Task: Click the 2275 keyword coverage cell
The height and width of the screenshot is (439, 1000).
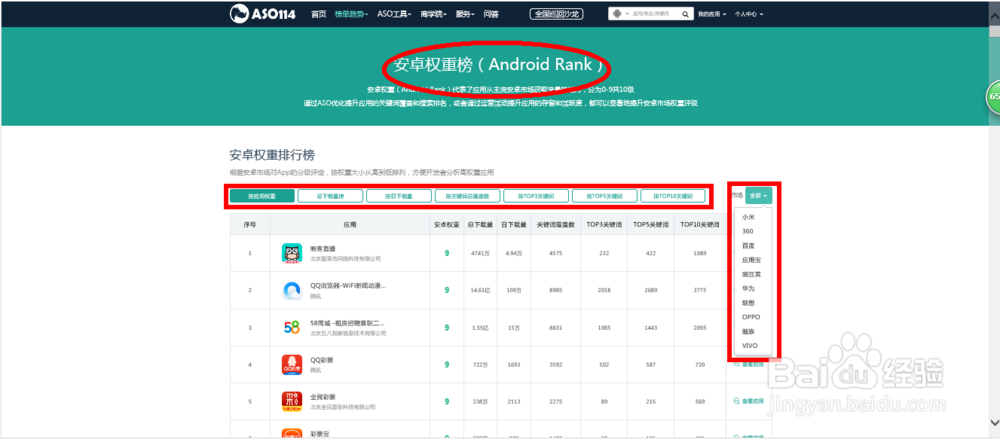Action: coord(555,401)
